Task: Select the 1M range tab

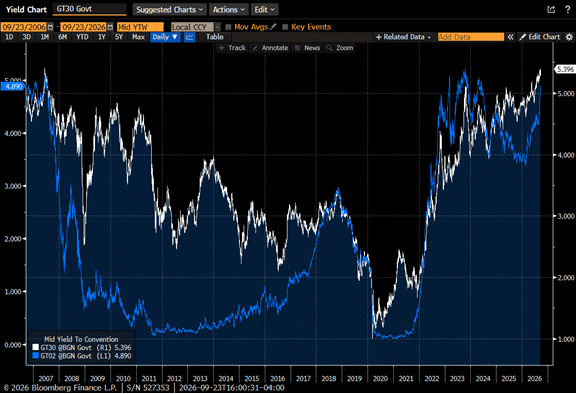Action: [x=45, y=37]
